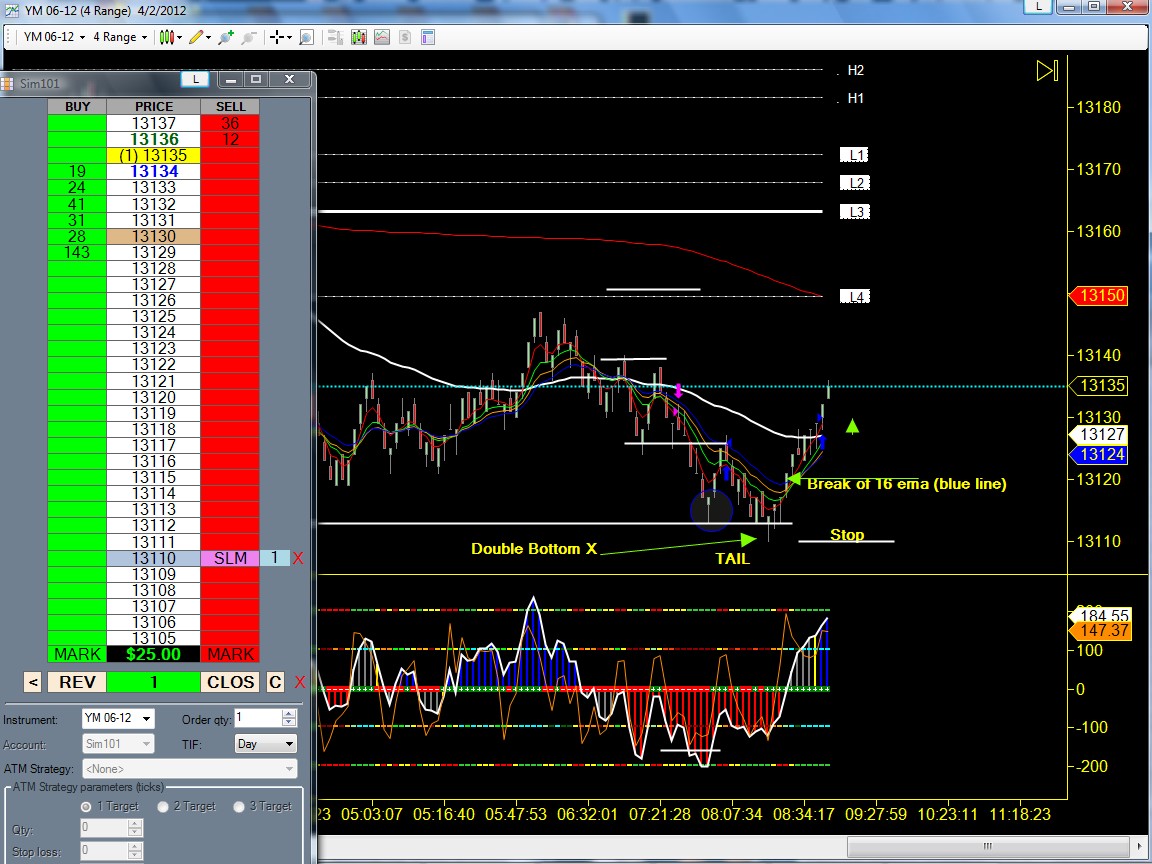Select the 1 Target radio button

[86, 807]
